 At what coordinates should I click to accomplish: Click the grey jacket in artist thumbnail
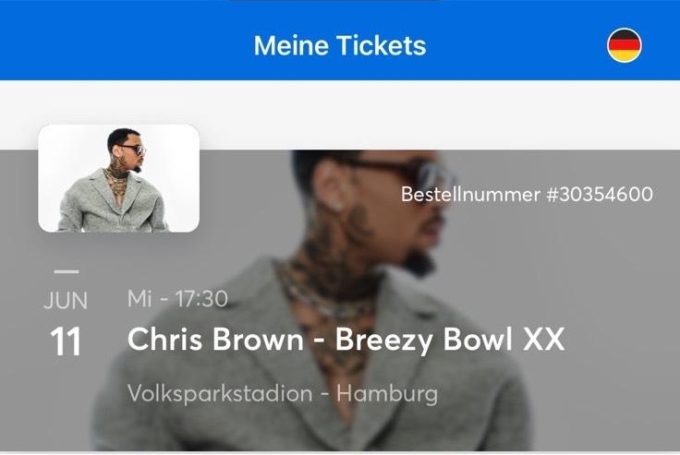pyautogui.click(x=112, y=204)
